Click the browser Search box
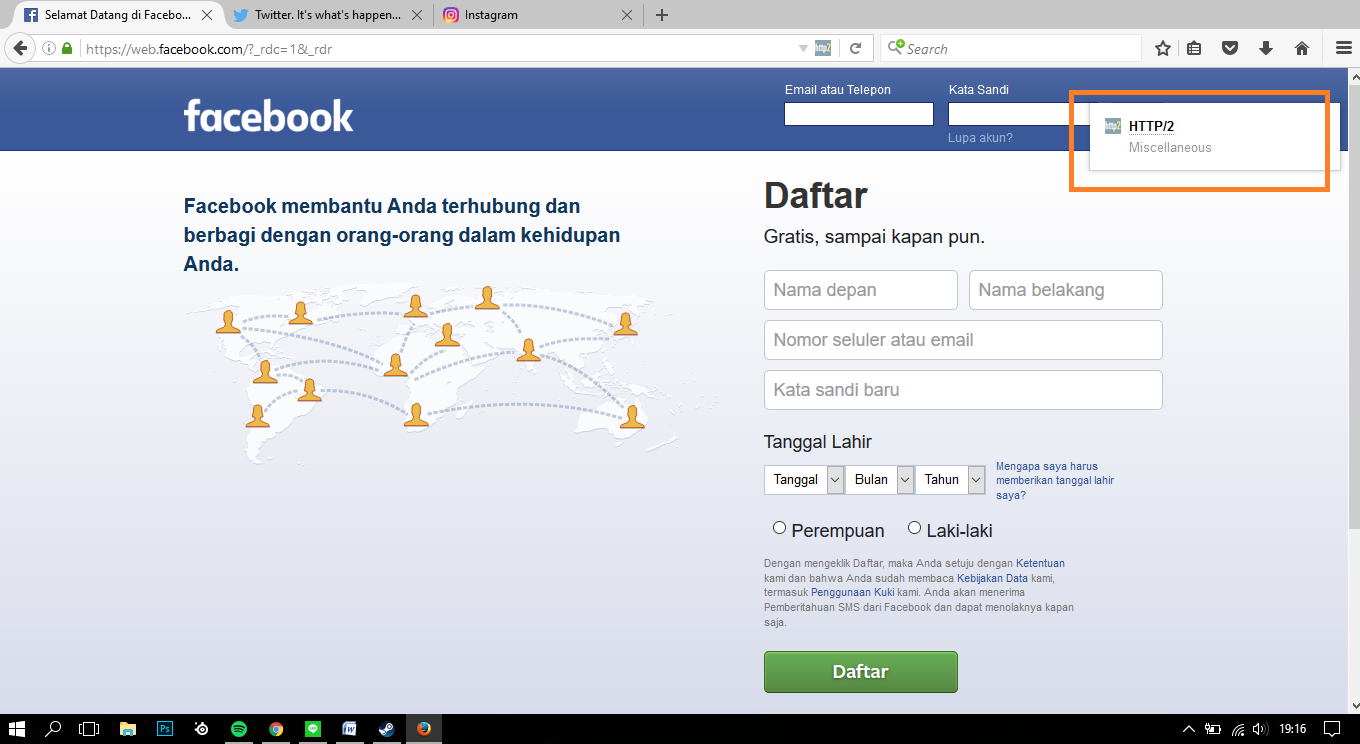 pos(1010,48)
